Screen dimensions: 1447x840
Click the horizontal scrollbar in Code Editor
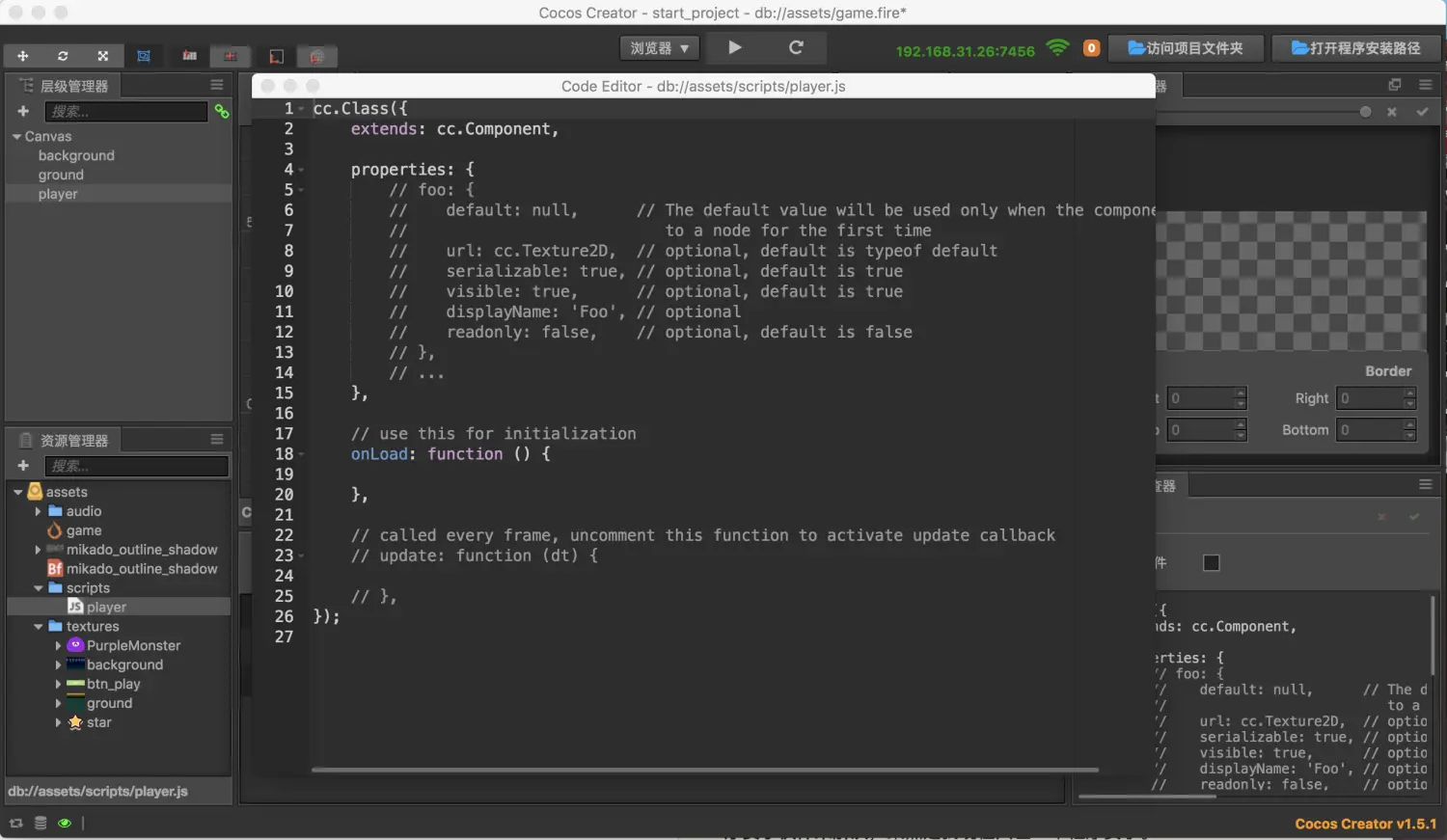704,770
